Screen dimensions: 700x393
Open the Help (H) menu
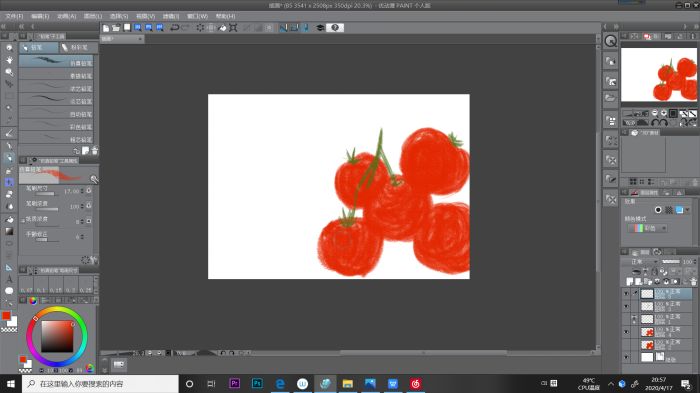pos(225,17)
